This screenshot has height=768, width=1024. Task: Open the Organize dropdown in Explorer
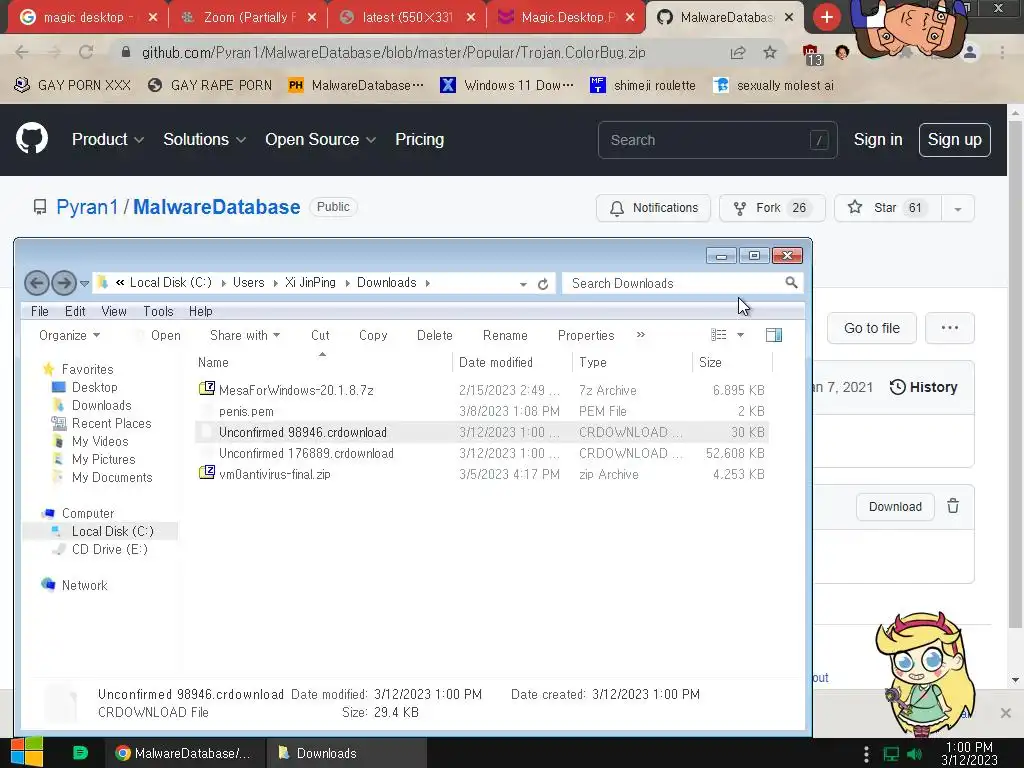[x=69, y=335]
